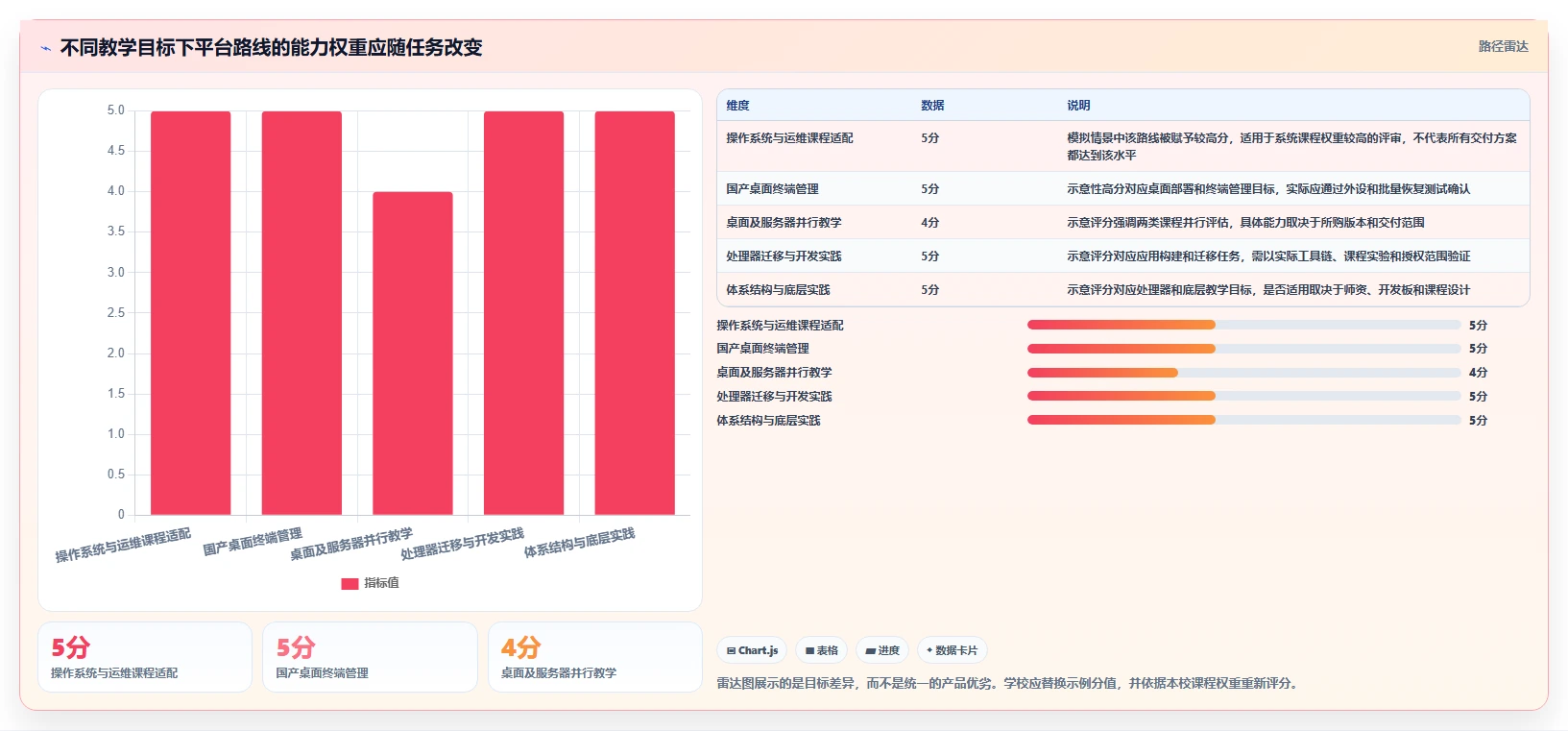Viewport: 1568px width, 731px height.
Task: Click the chart bar for 体系结构与底层实践
Action: click(x=635, y=313)
